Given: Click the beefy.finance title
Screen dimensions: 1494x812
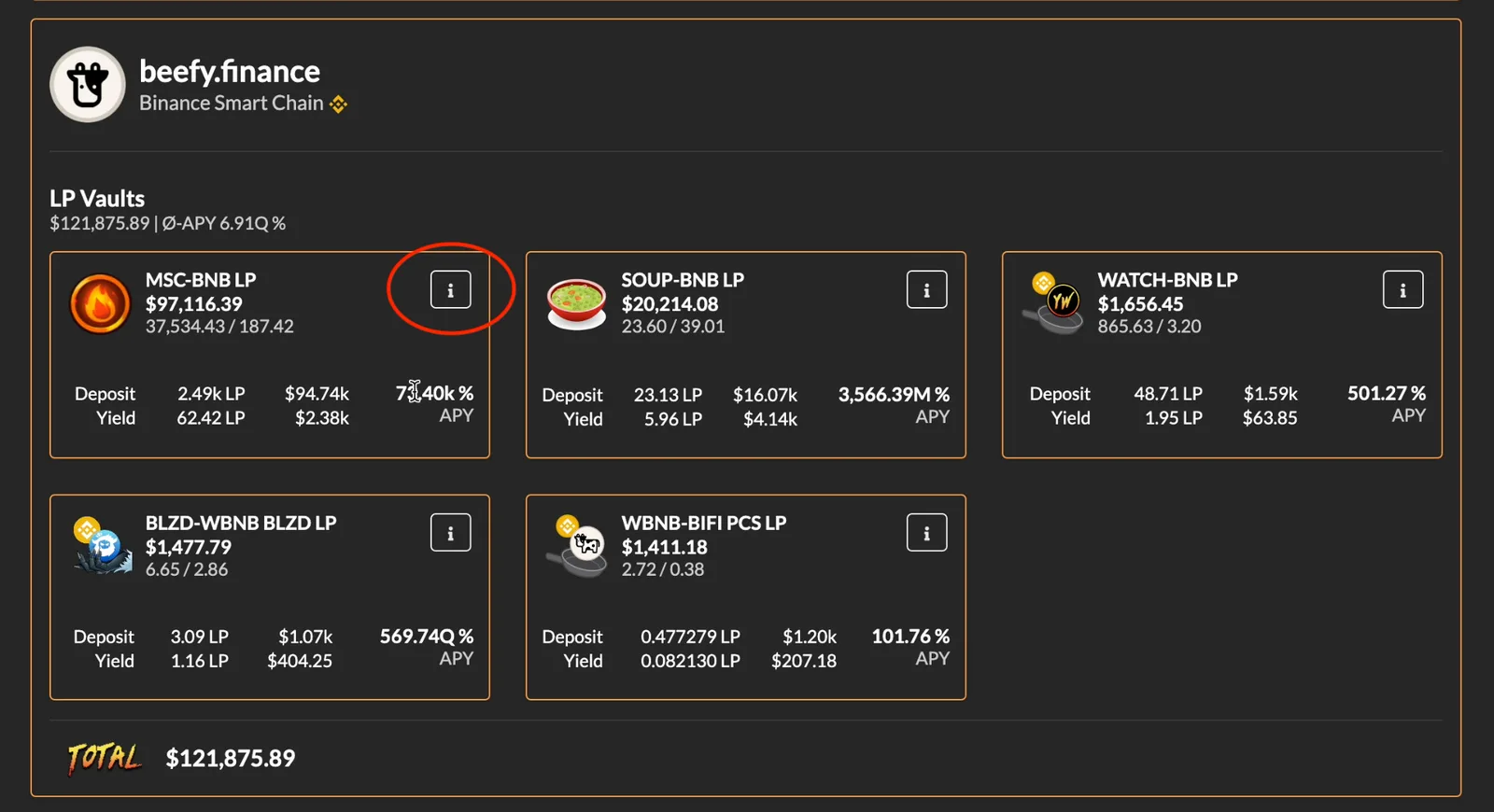Looking at the screenshot, I should (x=230, y=71).
